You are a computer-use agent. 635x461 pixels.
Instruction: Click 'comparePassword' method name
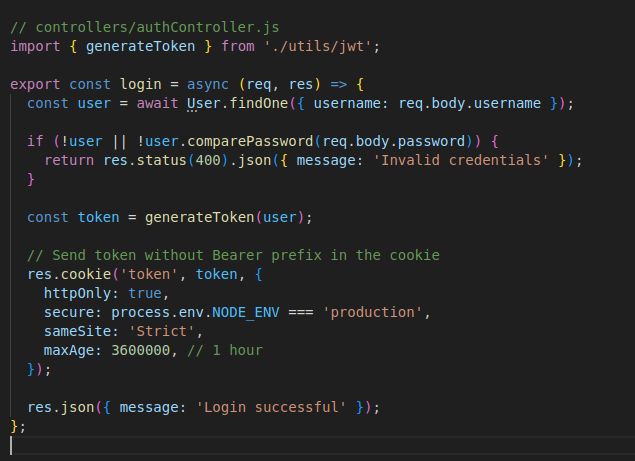pyautogui.click(x=250, y=141)
